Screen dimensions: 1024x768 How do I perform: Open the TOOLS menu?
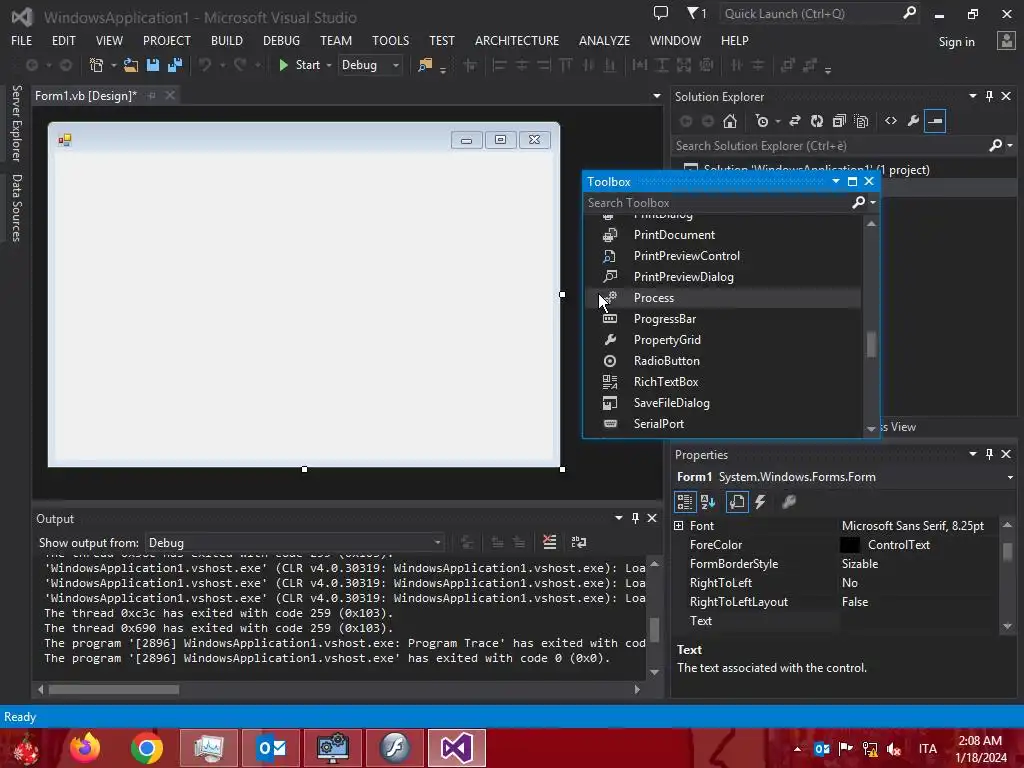tap(391, 40)
